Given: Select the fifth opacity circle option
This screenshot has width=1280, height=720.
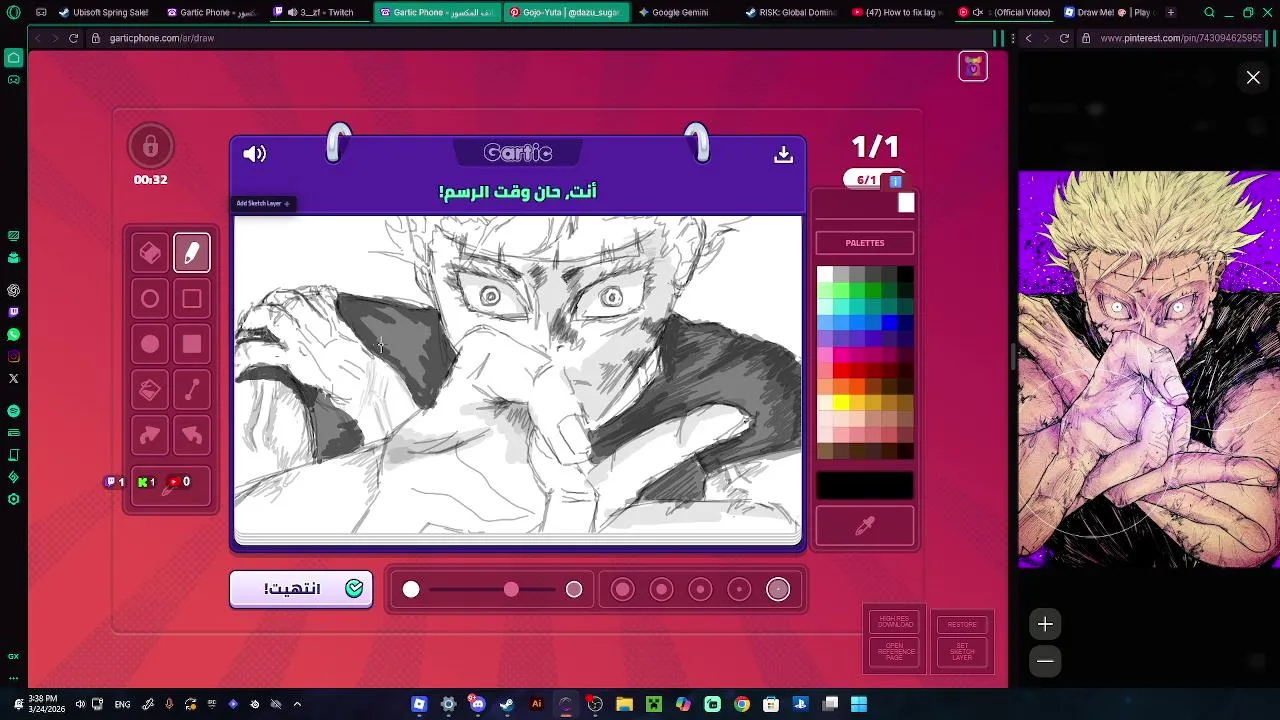Looking at the screenshot, I should (778, 590).
